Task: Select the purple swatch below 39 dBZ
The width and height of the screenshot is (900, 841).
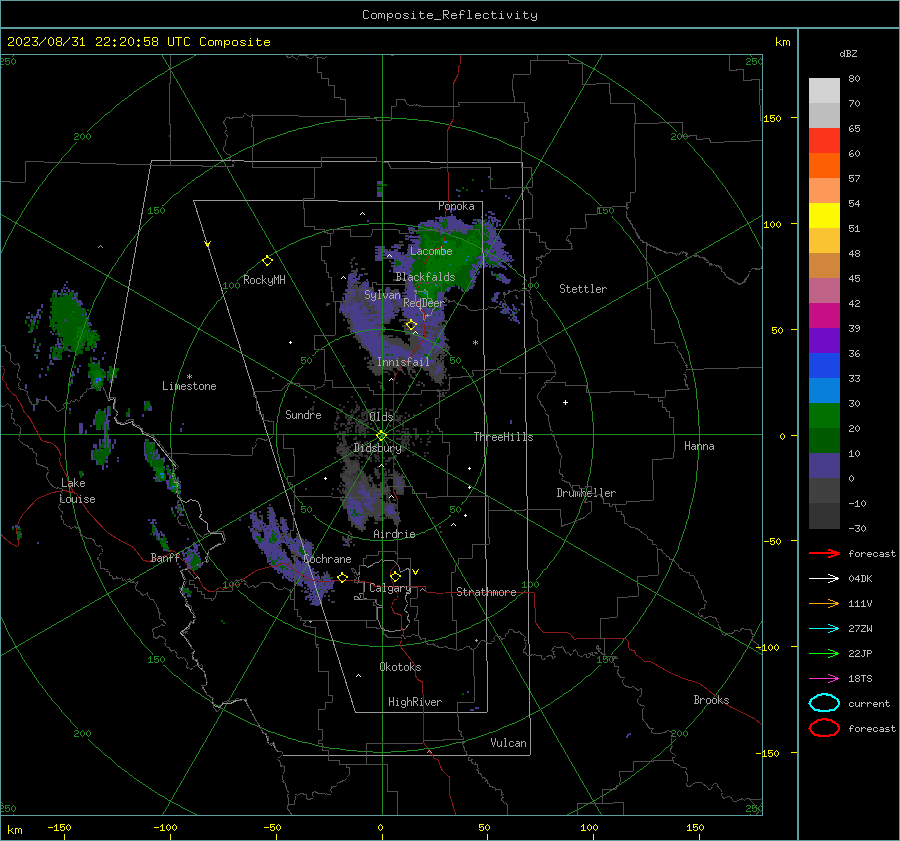Action: [824, 340]
